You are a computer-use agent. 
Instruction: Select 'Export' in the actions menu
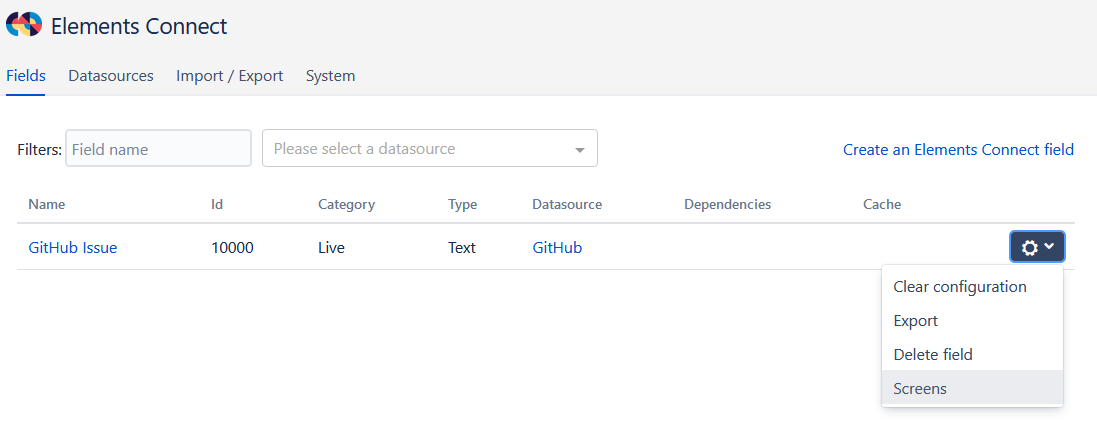(x=915, y=321)
